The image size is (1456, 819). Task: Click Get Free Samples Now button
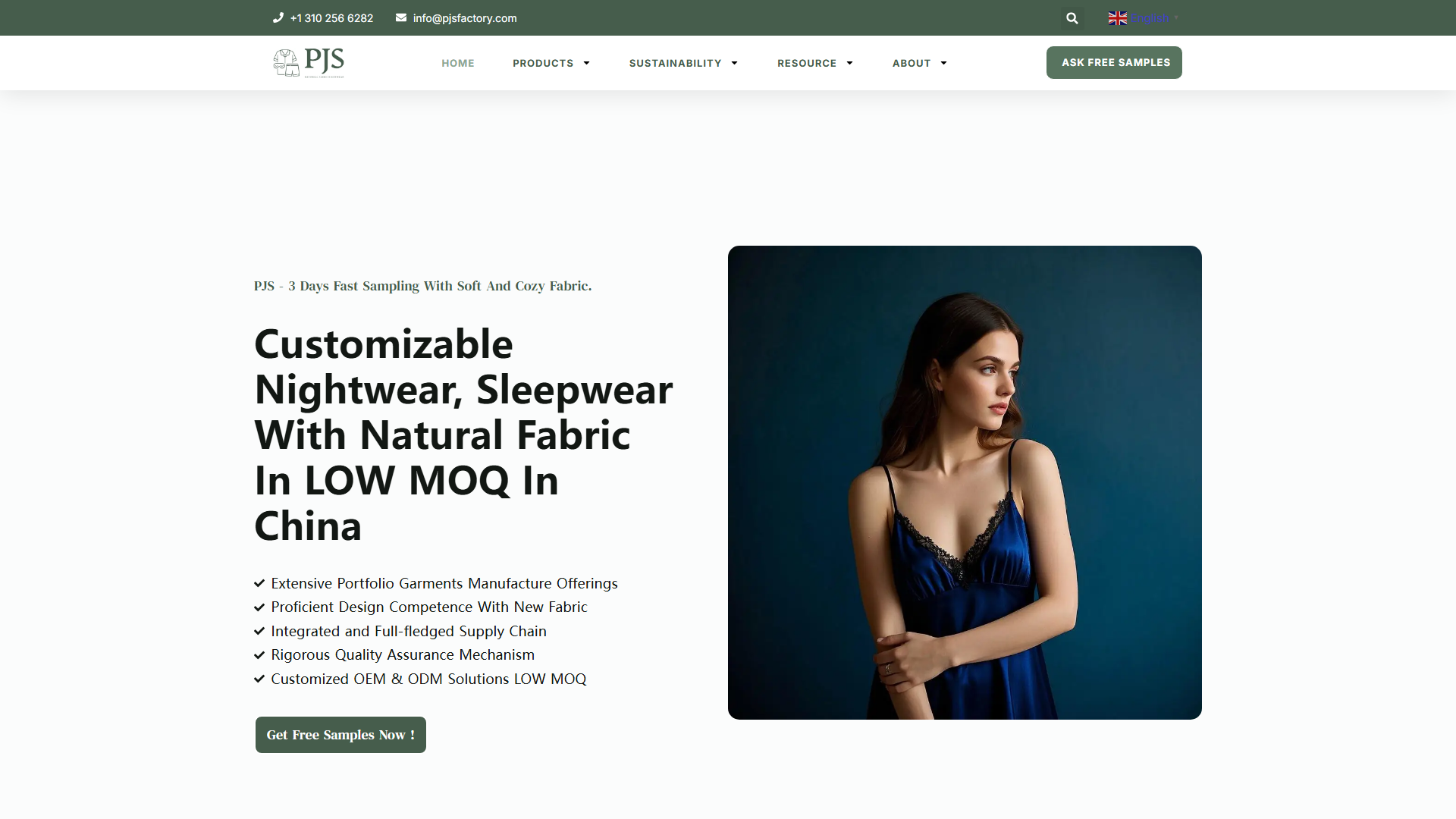tap(340, 735)
